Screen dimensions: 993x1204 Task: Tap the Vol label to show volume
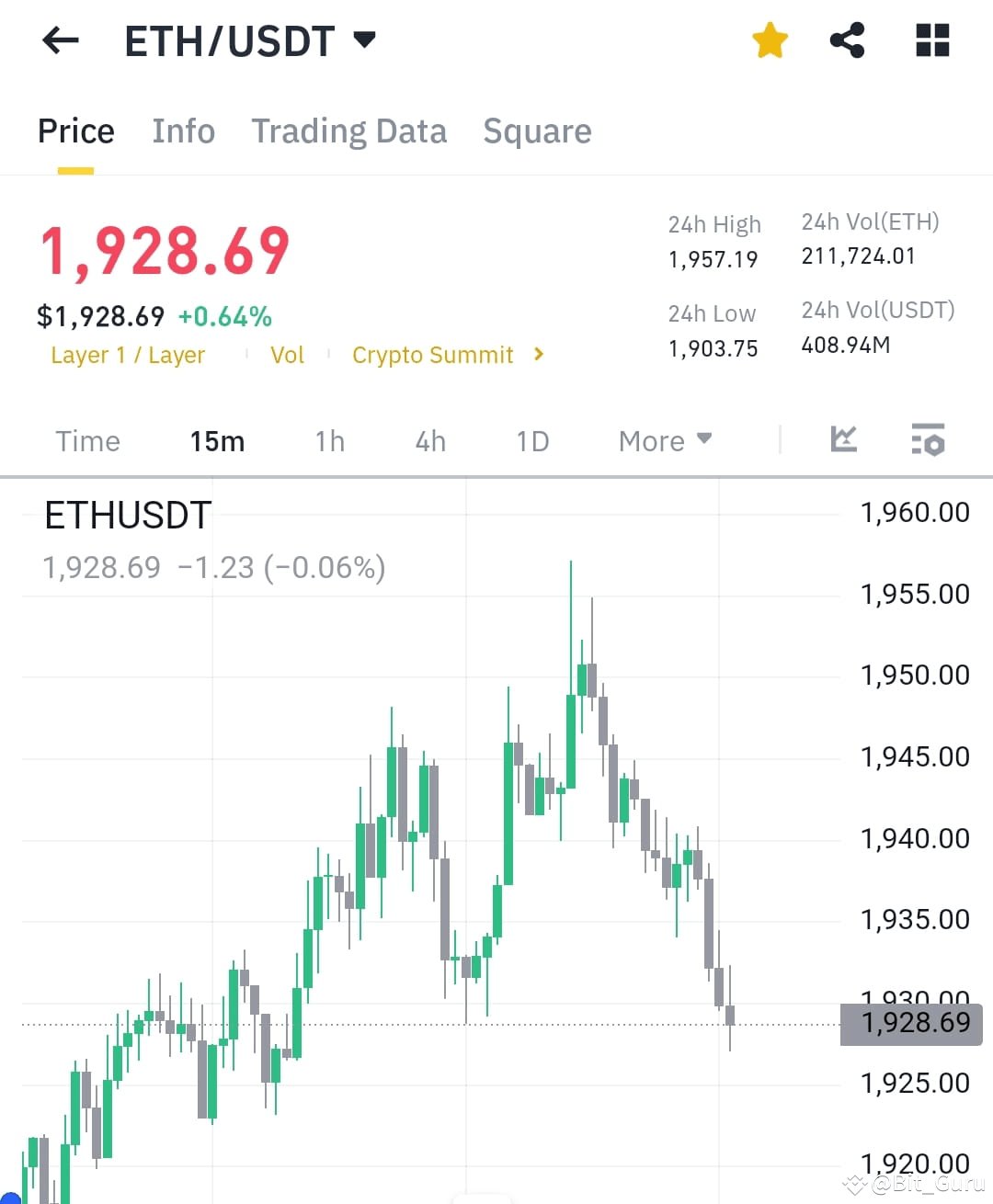pos(287,355)
